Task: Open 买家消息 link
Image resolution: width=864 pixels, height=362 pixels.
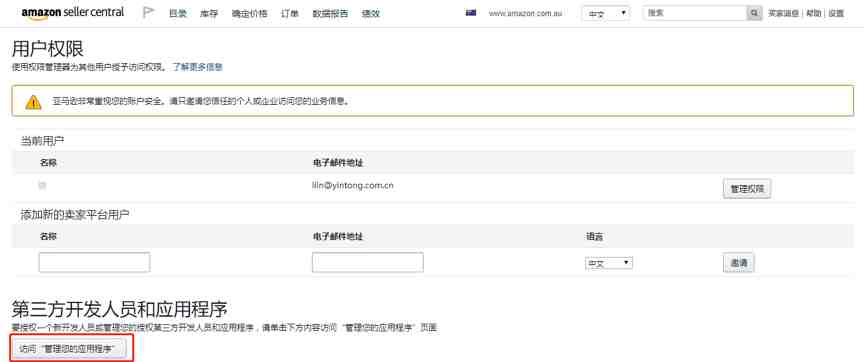Action: click(x=783, y=13)
